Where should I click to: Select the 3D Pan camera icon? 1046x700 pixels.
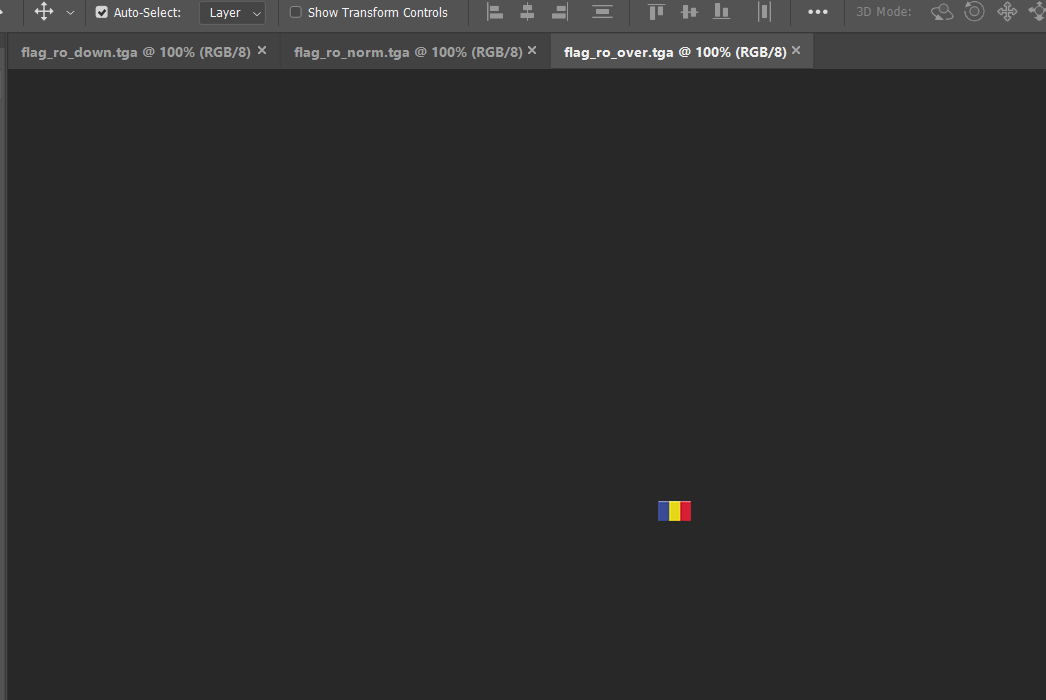coord(1007,12)
